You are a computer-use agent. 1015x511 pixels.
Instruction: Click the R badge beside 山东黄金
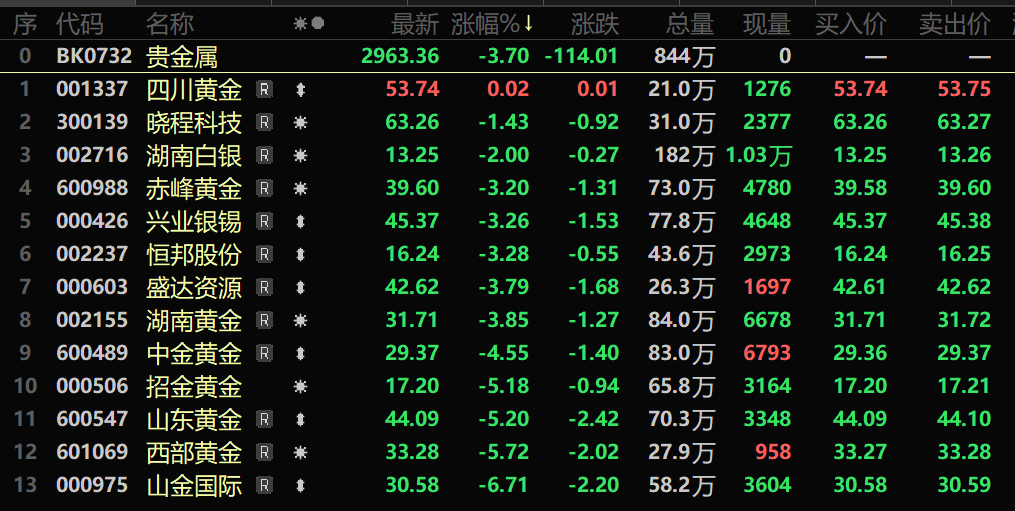(x=264, y=420)
